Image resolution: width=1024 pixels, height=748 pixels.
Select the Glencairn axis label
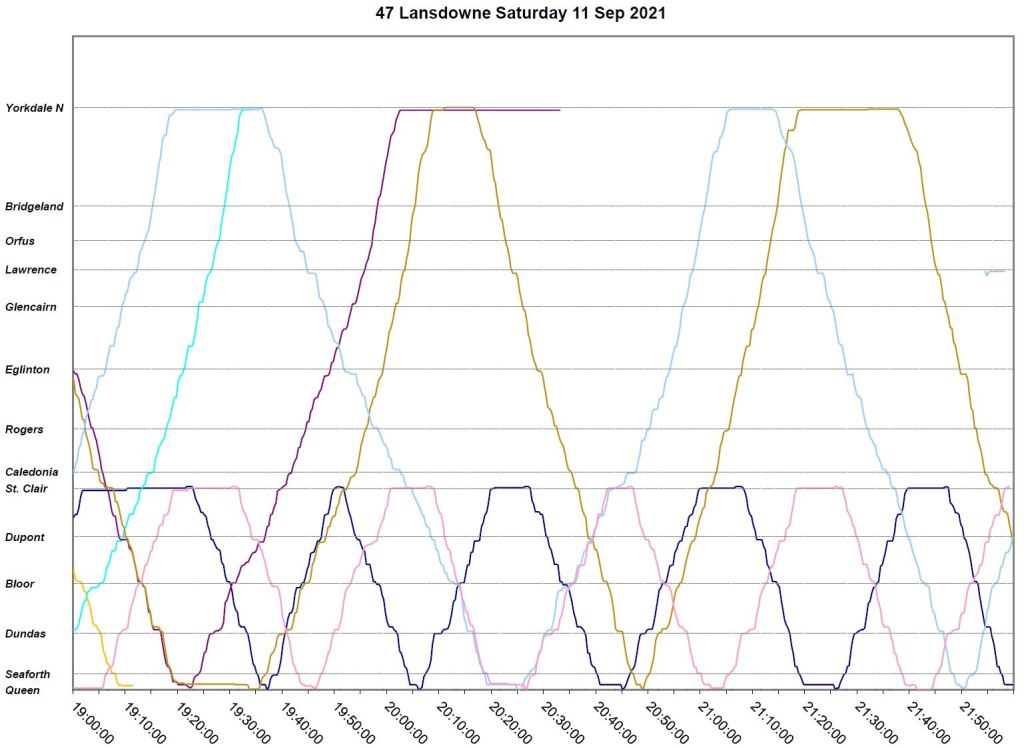coord(31,307)
